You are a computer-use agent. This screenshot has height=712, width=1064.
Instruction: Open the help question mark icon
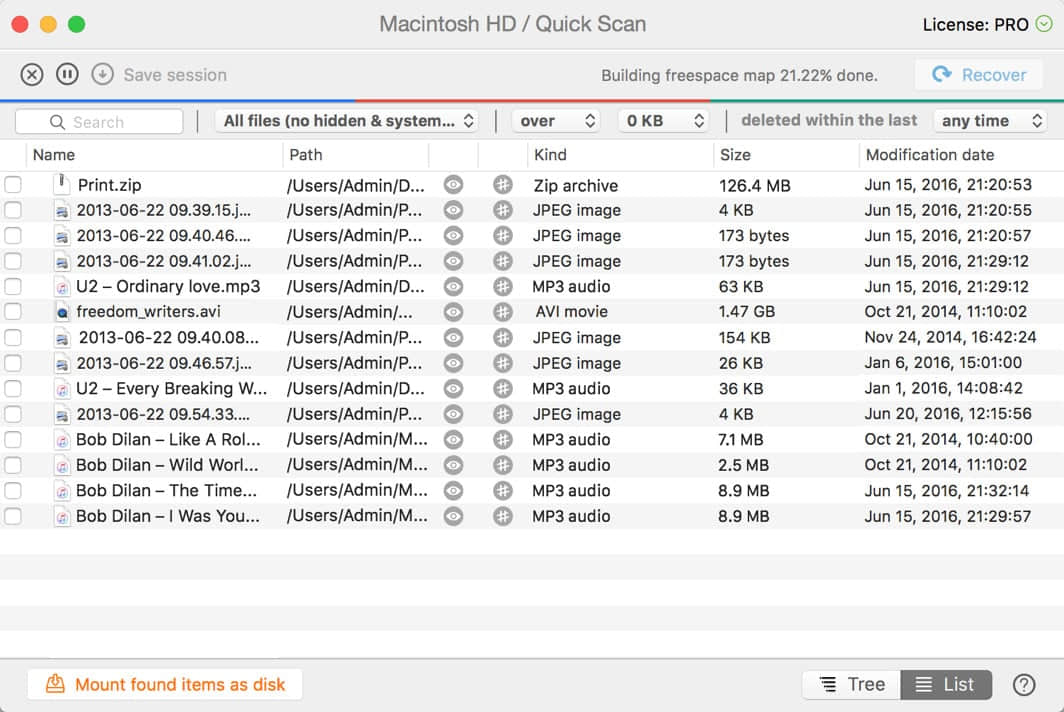pyautogui.click(x=1023, y=684)
